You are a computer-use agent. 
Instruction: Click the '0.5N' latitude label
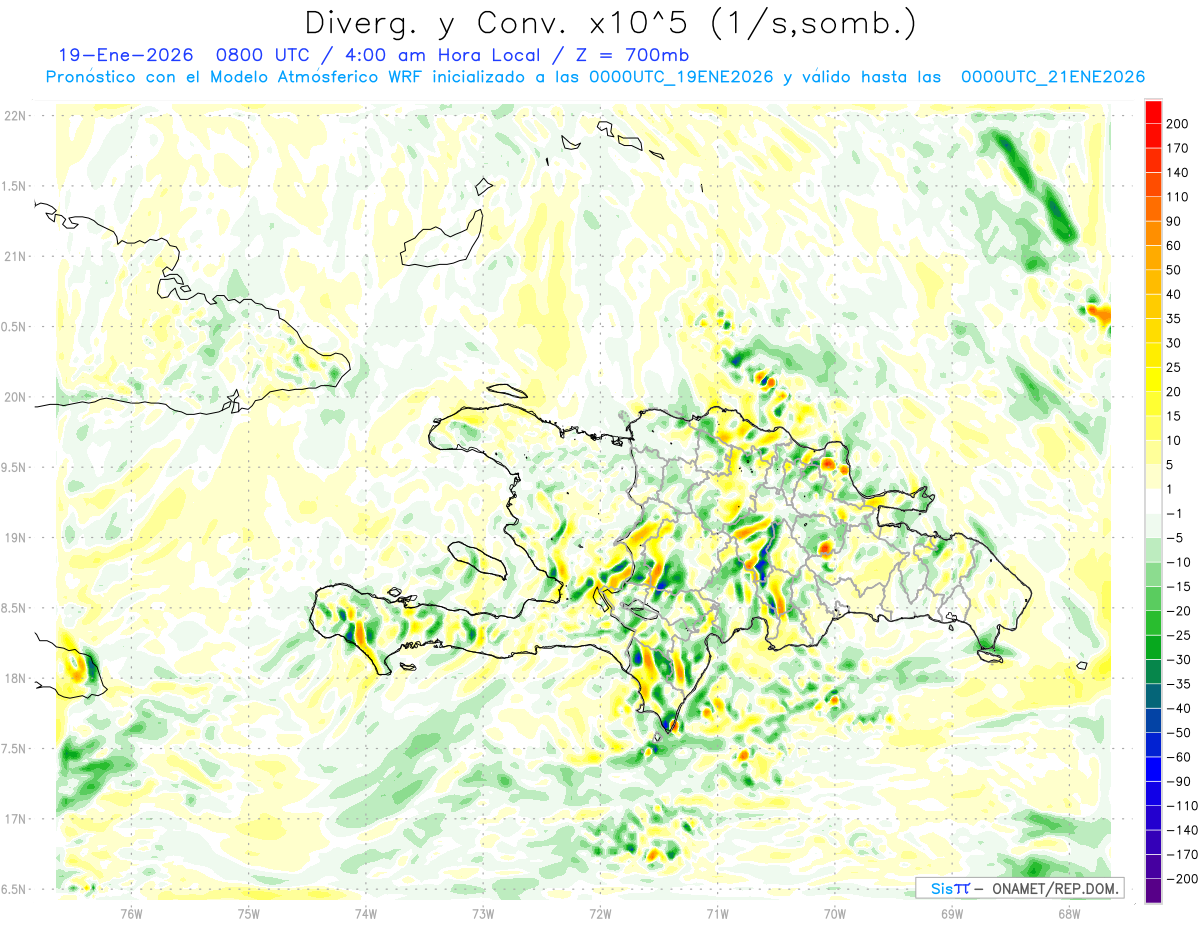[14, 327]
